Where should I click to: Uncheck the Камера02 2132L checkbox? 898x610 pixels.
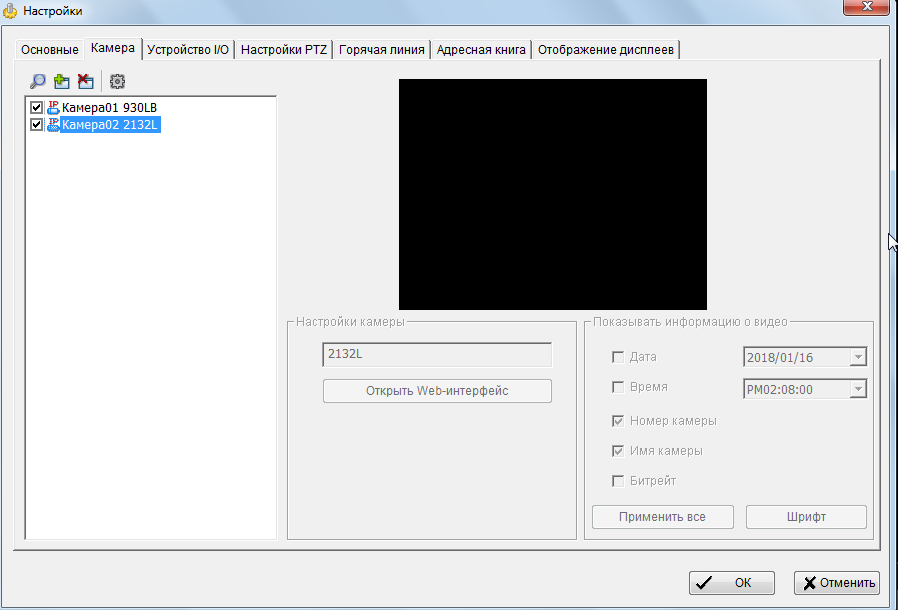tap(37, 124)
